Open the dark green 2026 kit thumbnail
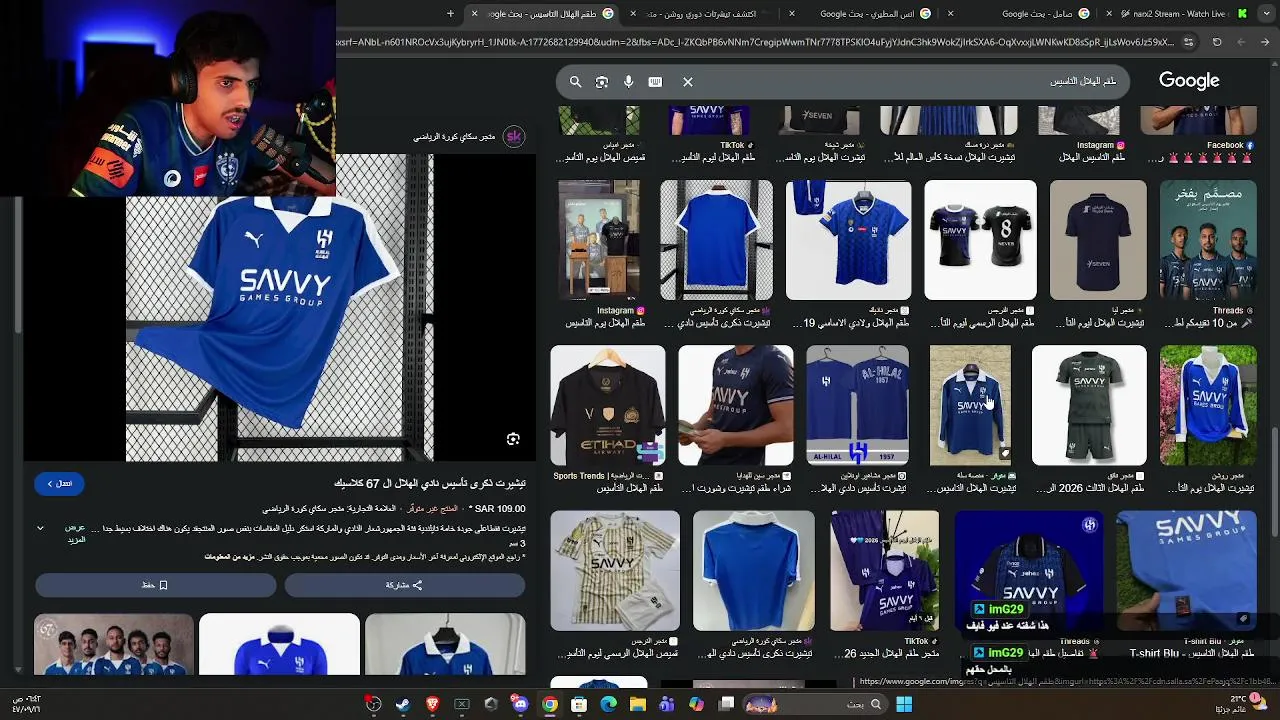Screen dimensions: 1280x720 pyautogui.click(x=1089, y=406)
